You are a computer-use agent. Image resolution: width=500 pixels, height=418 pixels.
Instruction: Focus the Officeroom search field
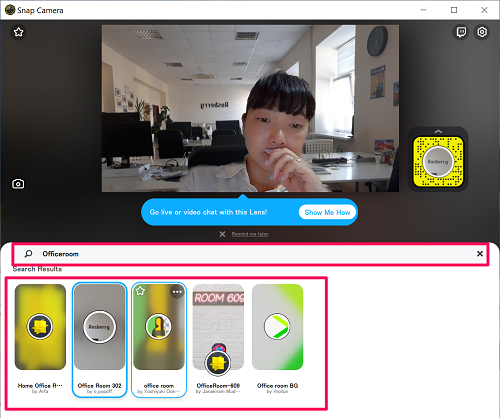coord(250,254)
